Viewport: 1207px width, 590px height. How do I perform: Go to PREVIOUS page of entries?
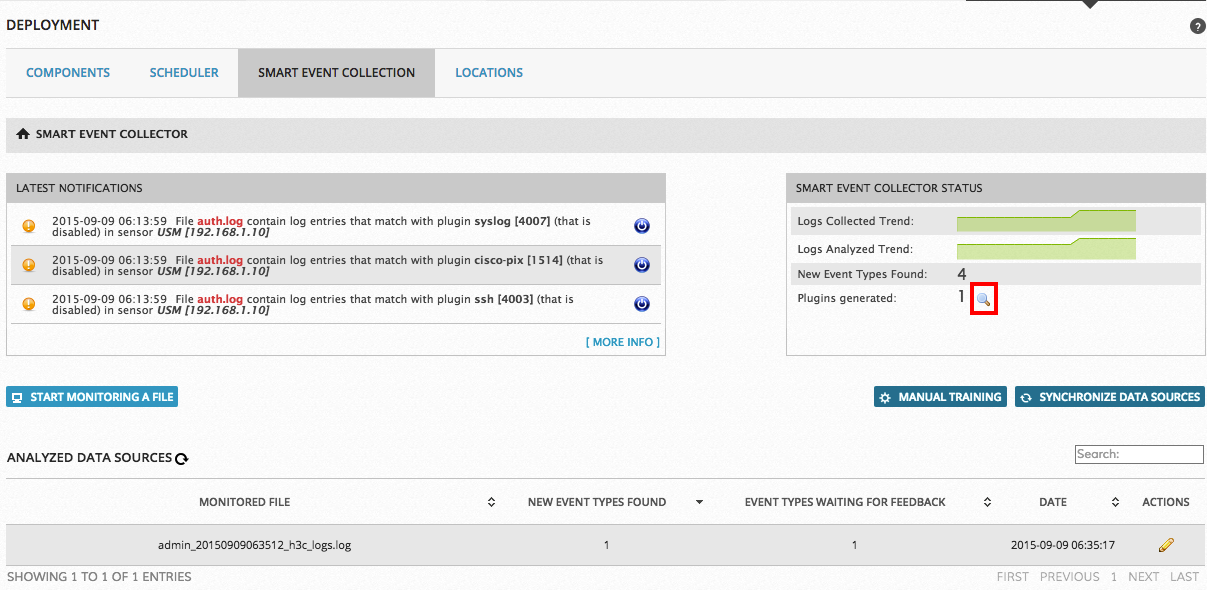(1070, 577)
